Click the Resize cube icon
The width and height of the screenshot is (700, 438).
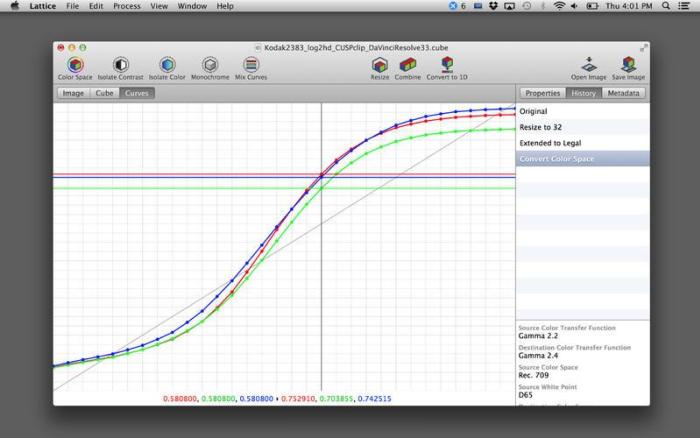click(x=380, y=65)
